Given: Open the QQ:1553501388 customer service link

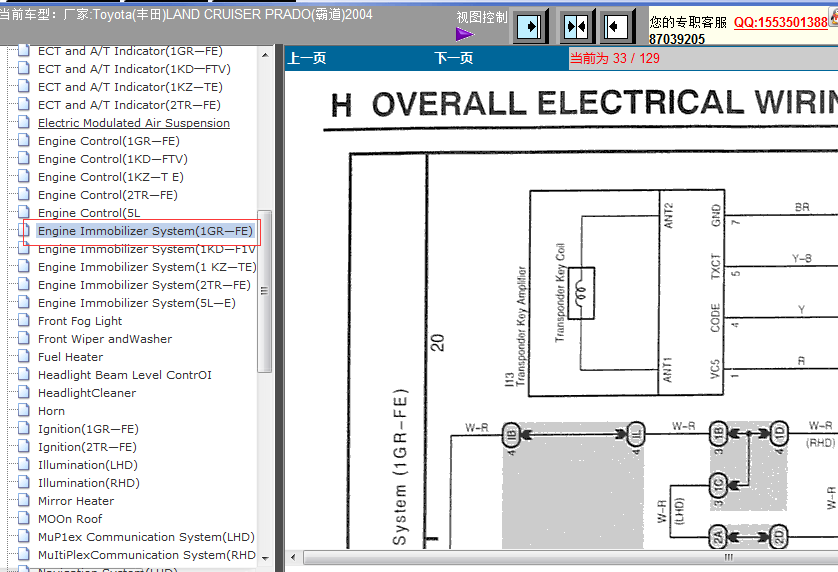Looking at the screenshot, I should 780,22.
